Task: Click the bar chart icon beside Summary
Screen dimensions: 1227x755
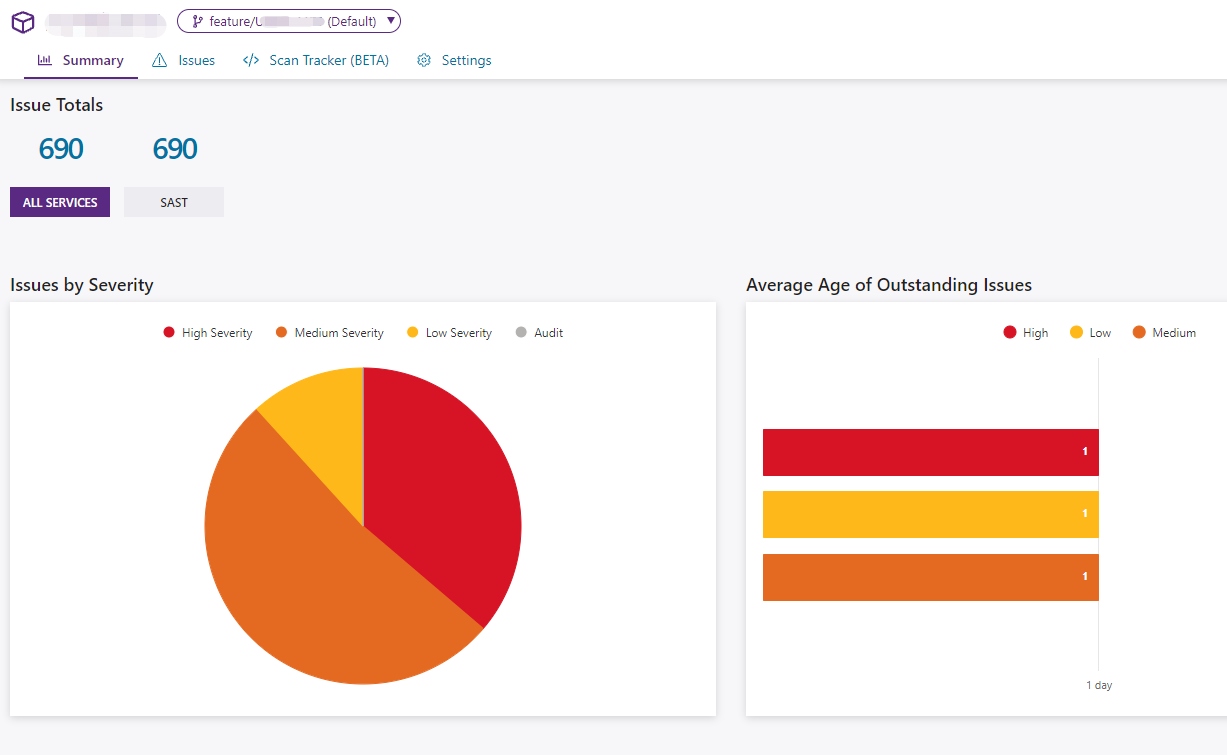Action: coord(45,60)
